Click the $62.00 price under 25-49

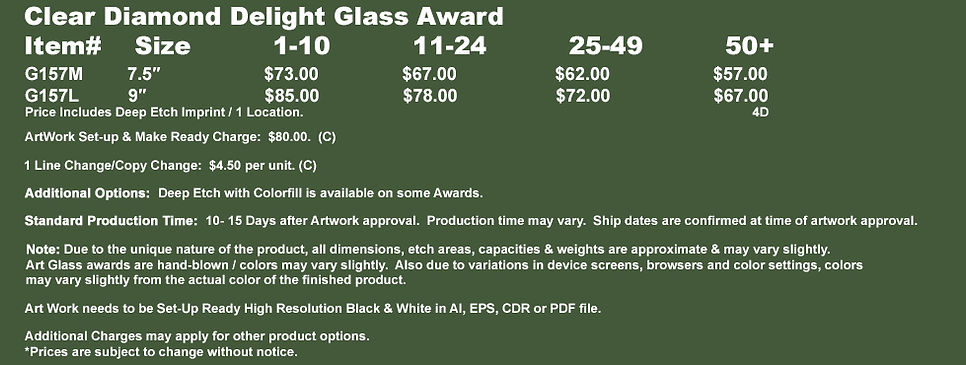(x=582, y=75)
